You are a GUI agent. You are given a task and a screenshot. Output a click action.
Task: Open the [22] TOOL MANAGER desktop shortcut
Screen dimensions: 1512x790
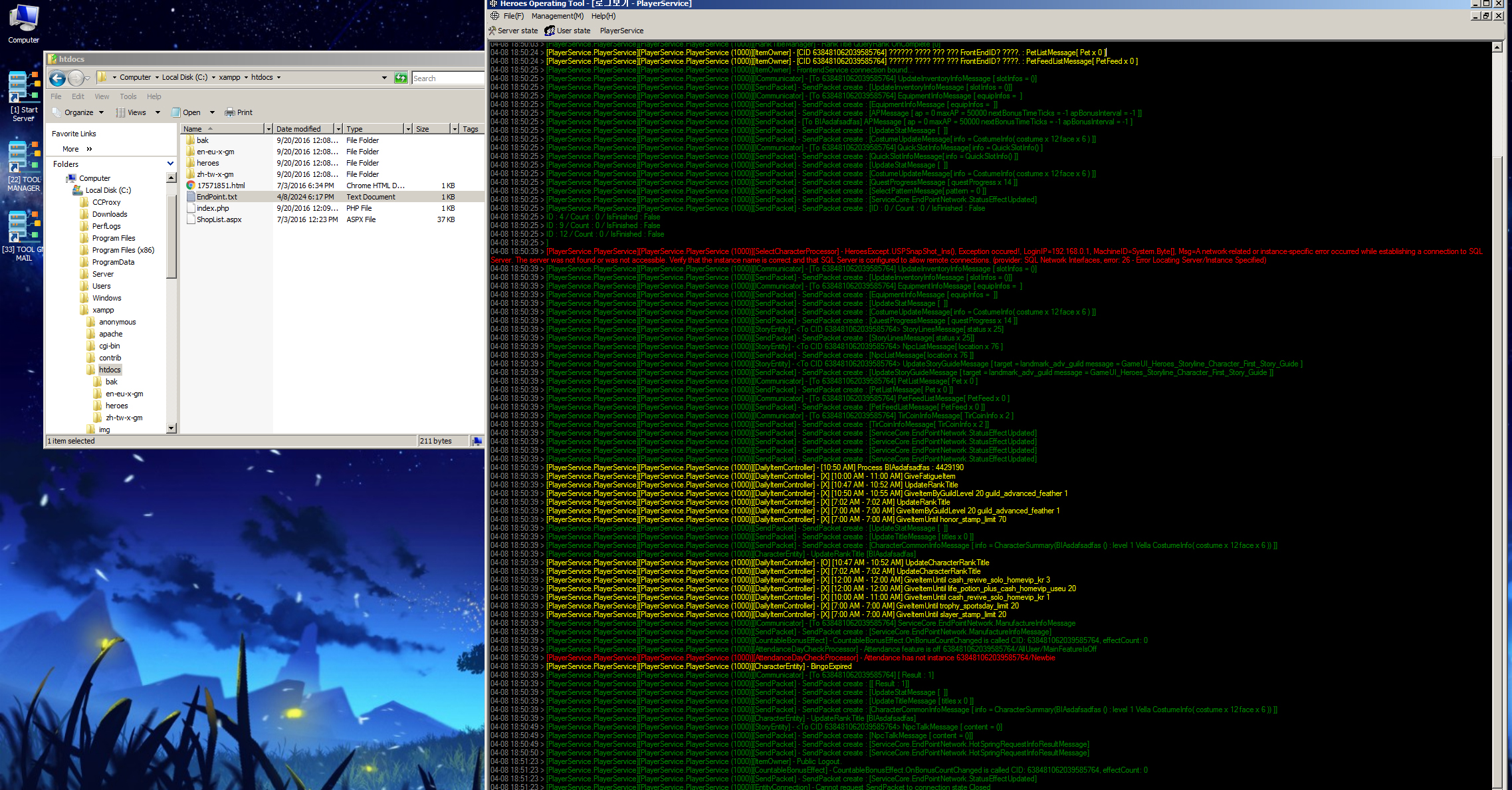(23, 166)
